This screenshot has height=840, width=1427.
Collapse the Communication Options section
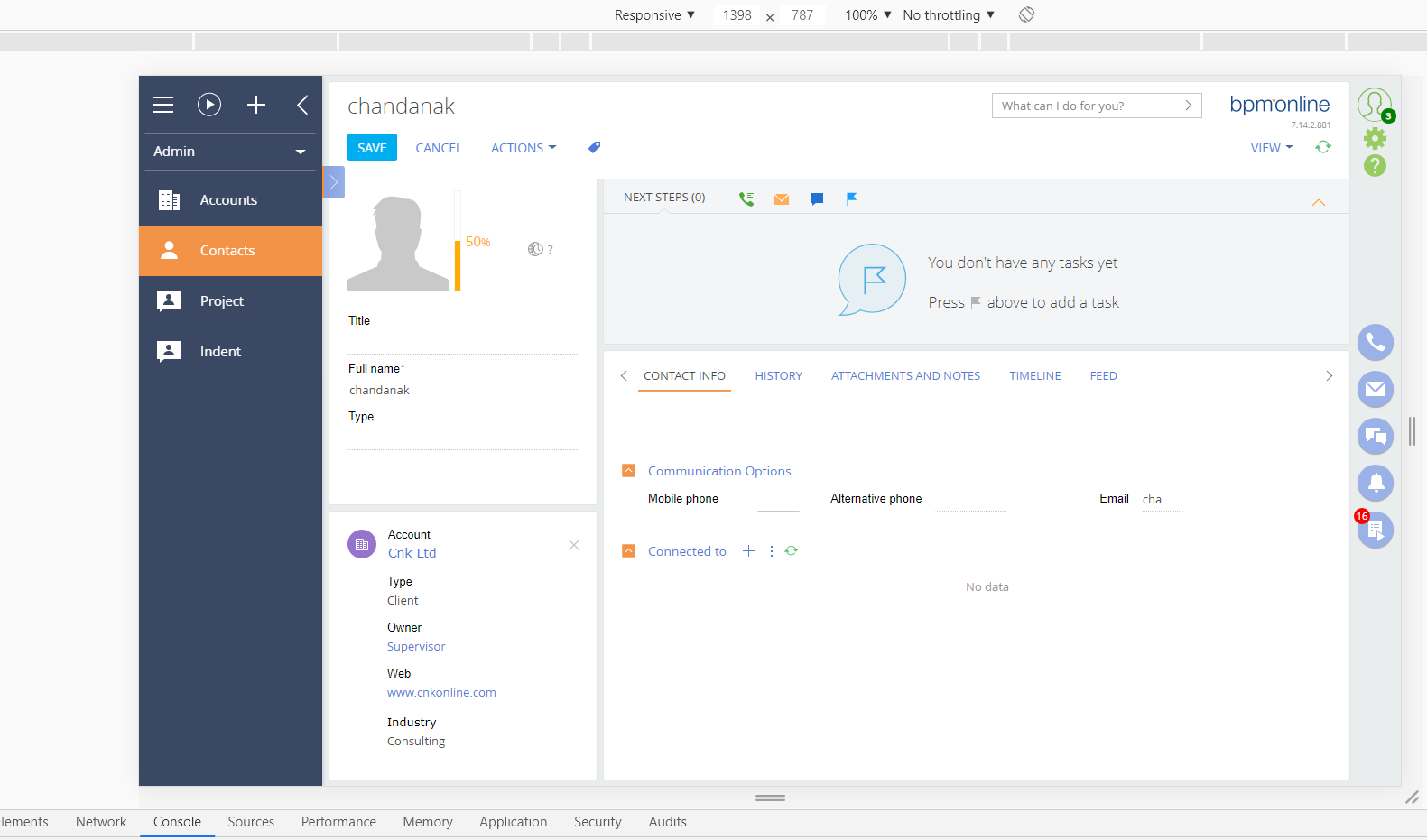click(x=629, y=471)
